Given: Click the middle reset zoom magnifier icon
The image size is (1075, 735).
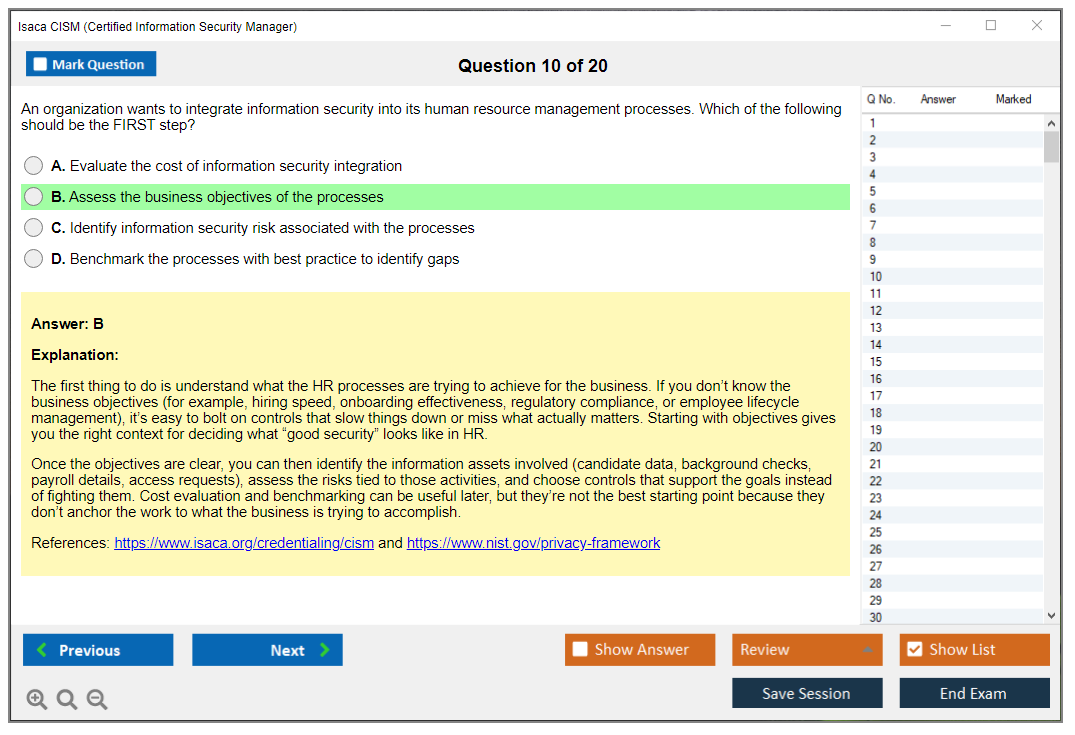Looking at the screenshot, I should (67, 699).
